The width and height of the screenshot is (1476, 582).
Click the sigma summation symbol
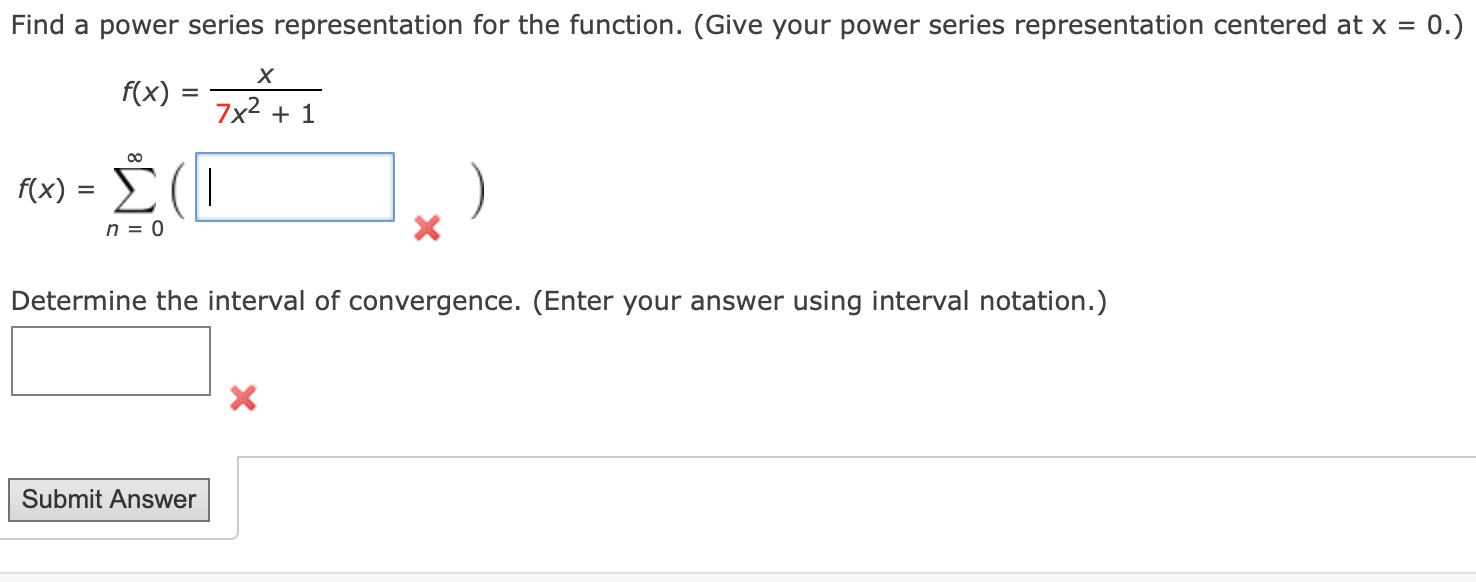coord(133,188)
